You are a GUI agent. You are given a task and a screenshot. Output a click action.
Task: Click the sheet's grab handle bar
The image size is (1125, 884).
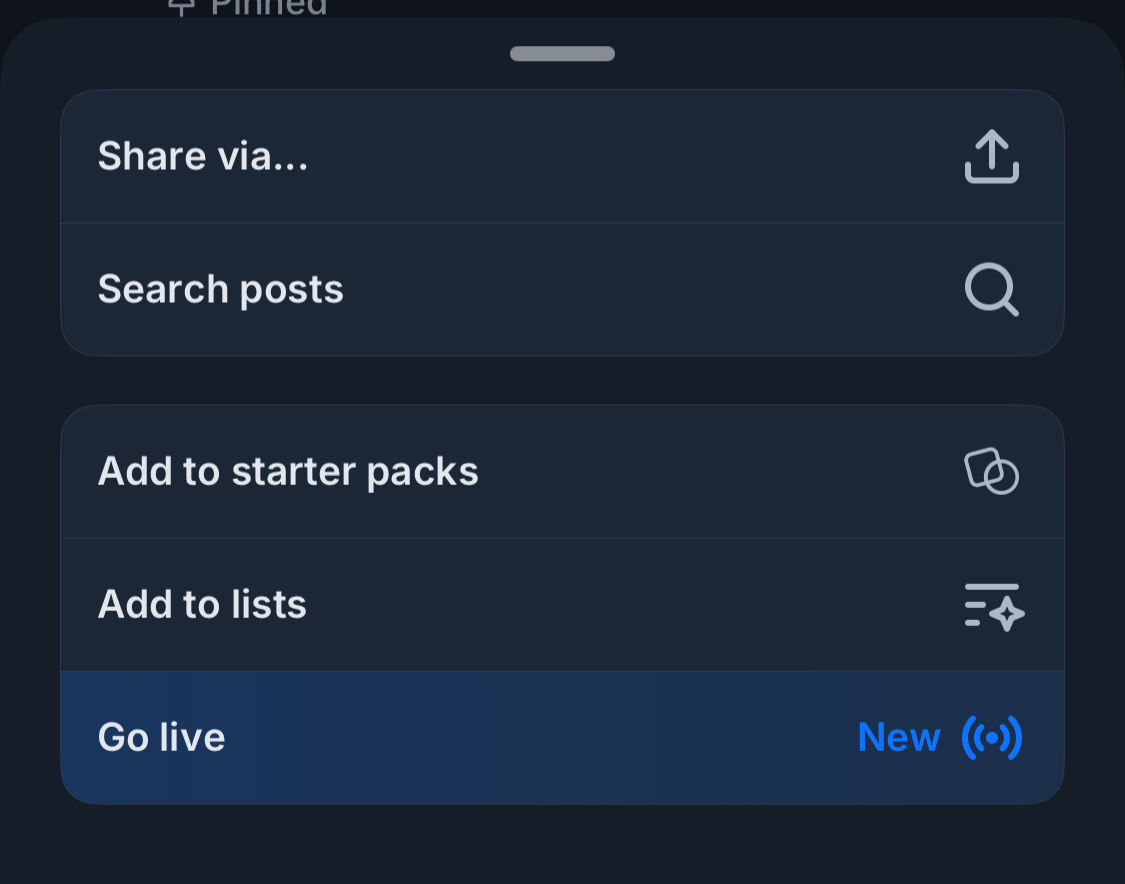click(x=562, y=54)
